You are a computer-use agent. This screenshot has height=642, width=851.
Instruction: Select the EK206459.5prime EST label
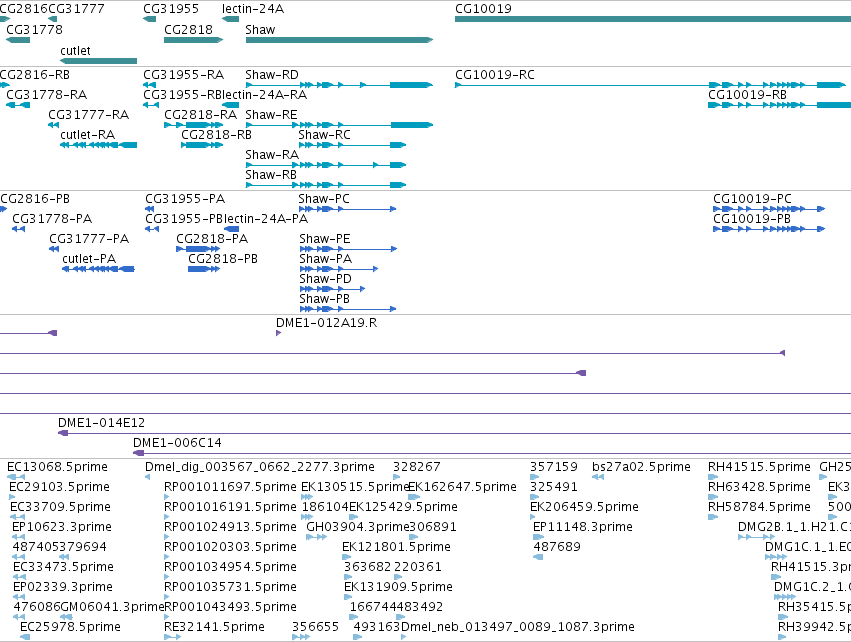(584, 507)
